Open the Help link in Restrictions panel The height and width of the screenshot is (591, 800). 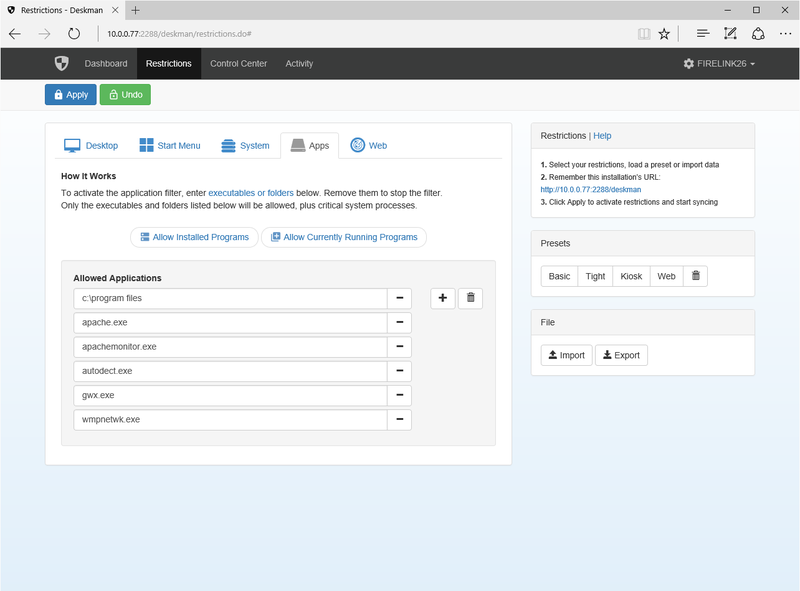[602, 136]
